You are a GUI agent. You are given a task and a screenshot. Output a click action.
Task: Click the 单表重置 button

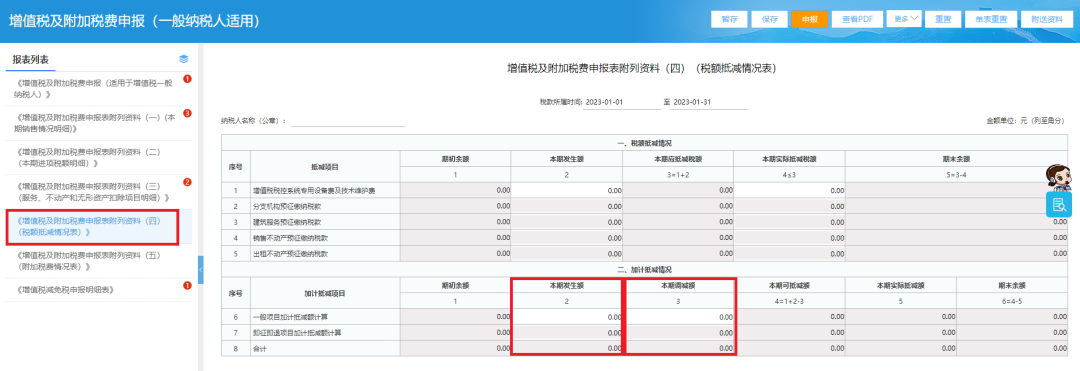click(990, 19)
